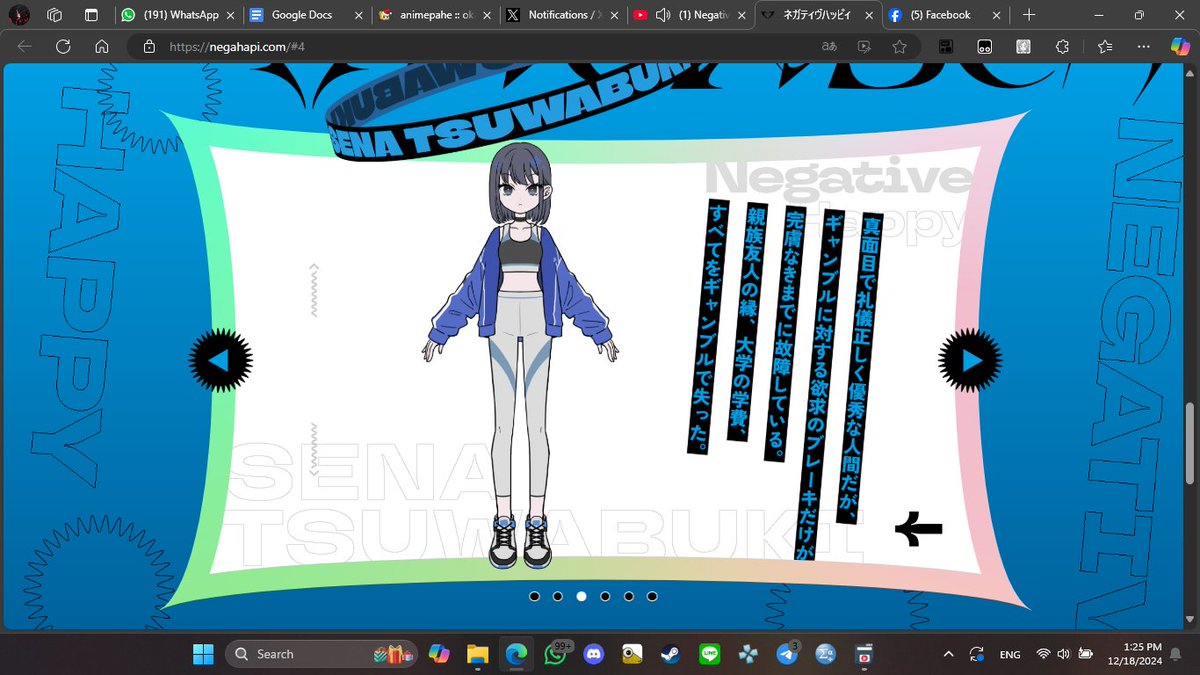Viewport: 1200px width, 675px height.
Task: Add this page to favorites via the star
Action: 899,46
